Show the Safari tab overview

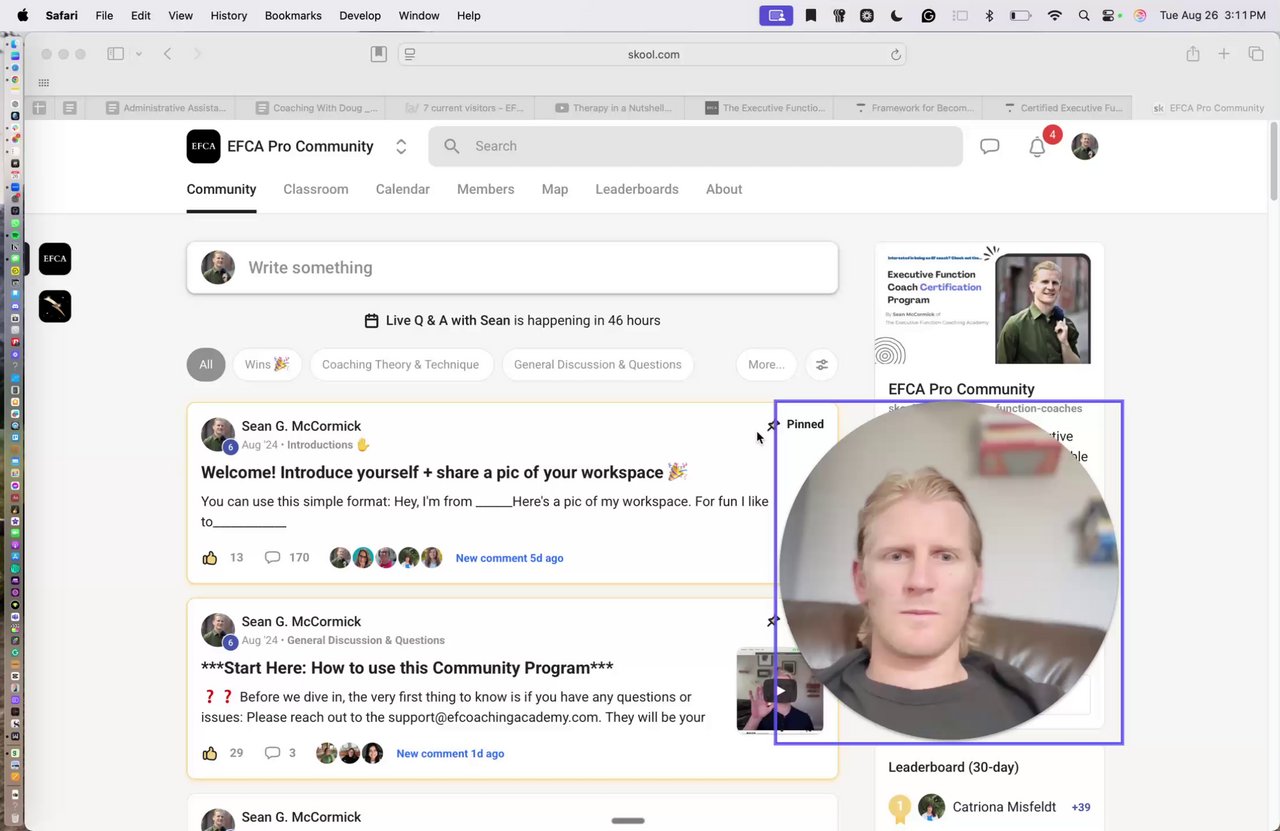[1256, 54]
